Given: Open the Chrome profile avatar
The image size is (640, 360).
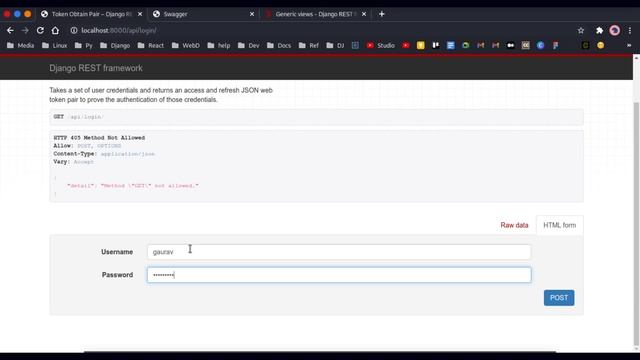Looking at the screenshot, I should [614, 30].
